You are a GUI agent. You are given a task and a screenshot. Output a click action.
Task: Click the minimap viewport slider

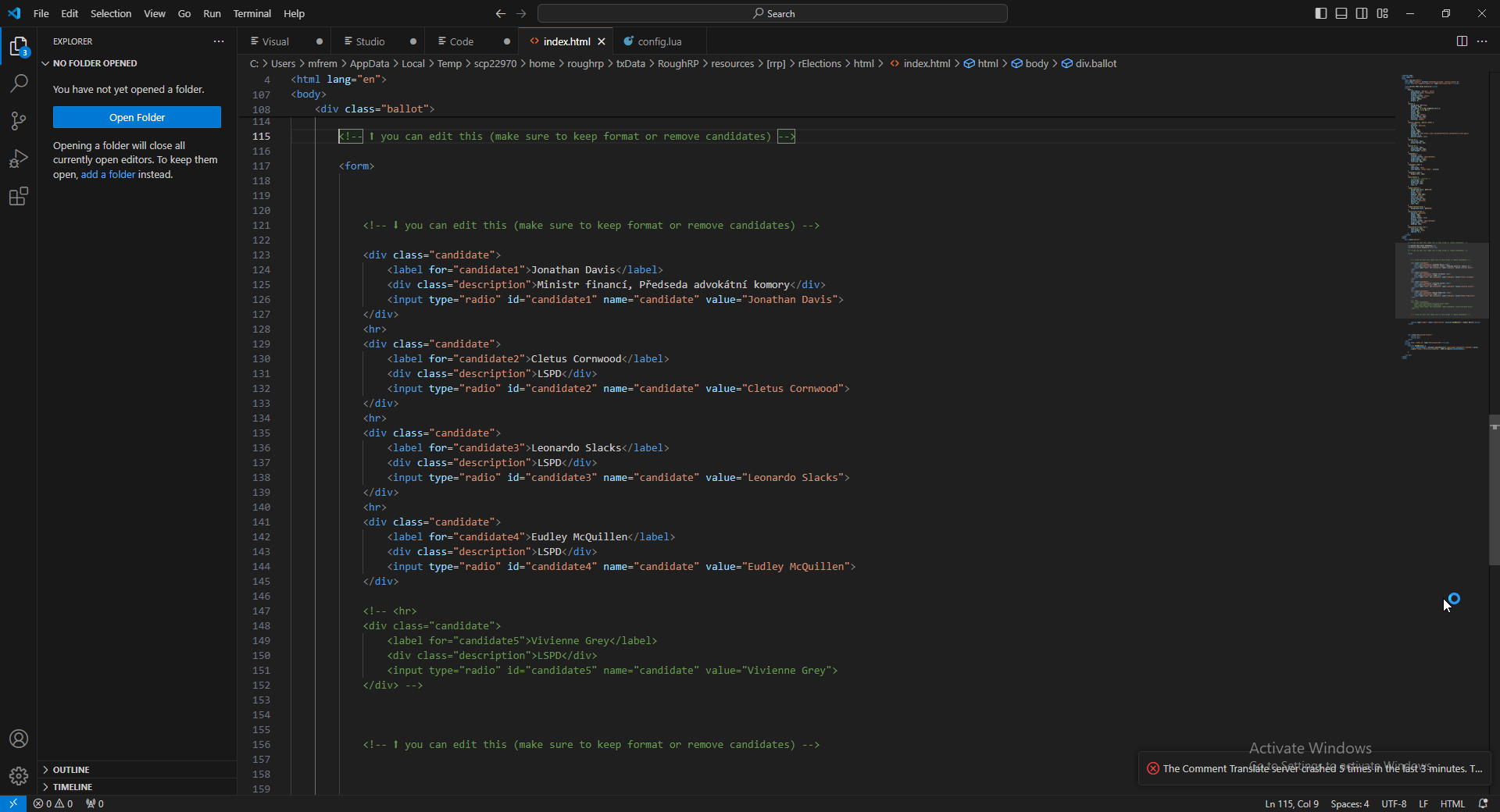[1441, 281]
